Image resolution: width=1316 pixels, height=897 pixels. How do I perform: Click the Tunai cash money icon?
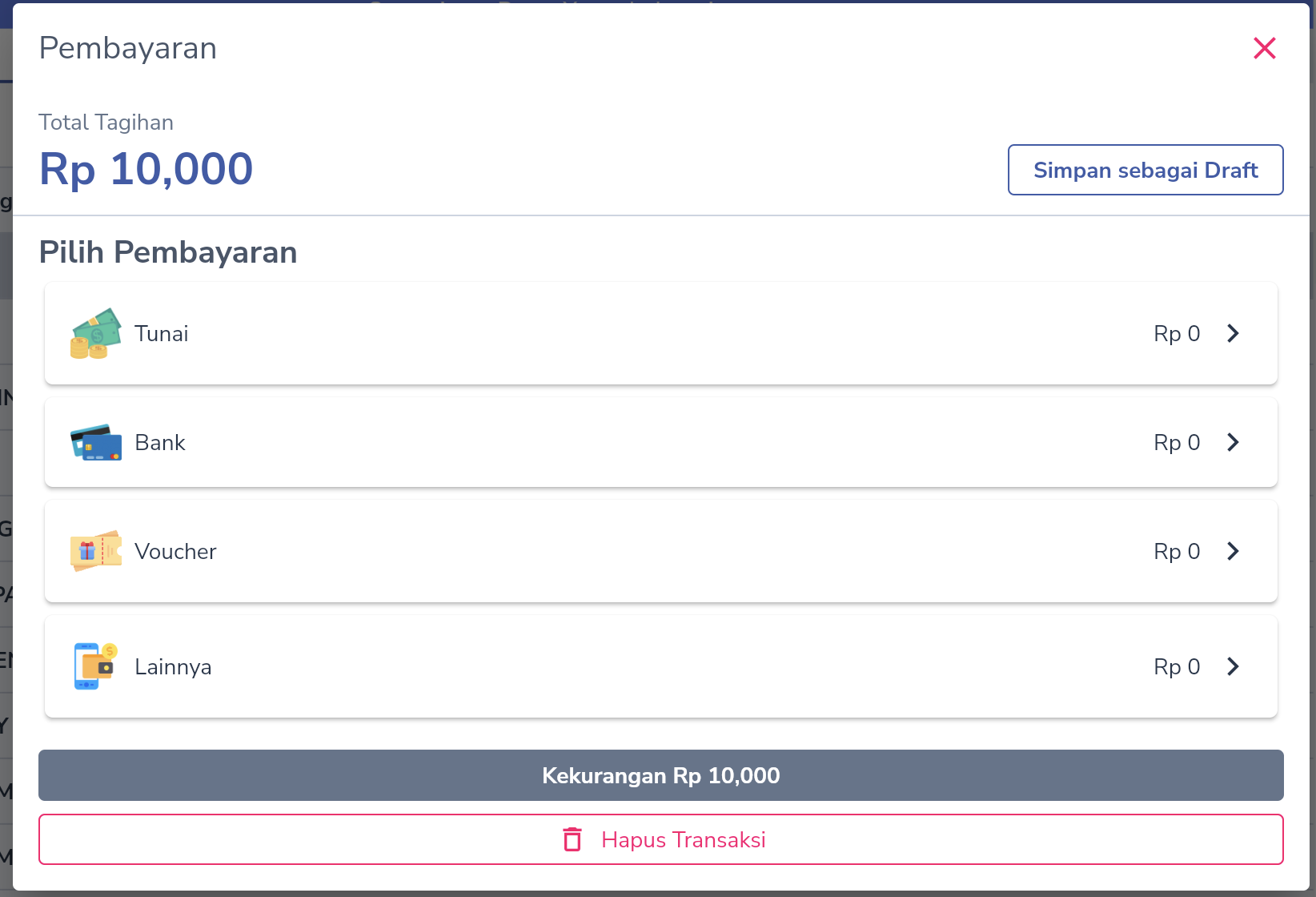[96, 333]
